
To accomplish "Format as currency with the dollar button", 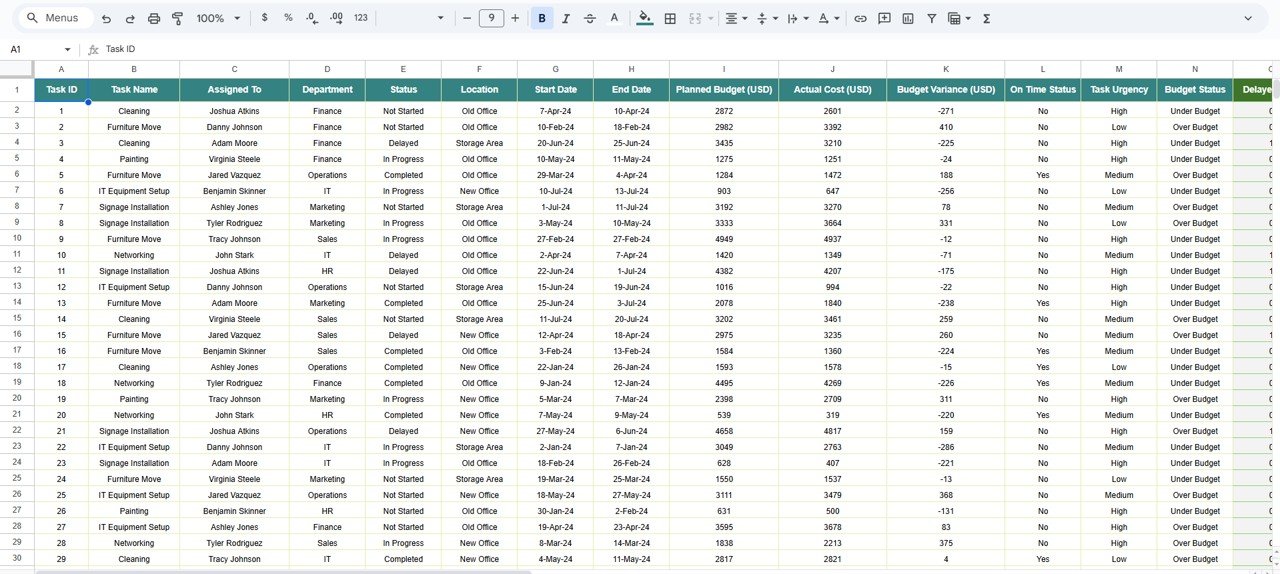I will tap(264, 18).
